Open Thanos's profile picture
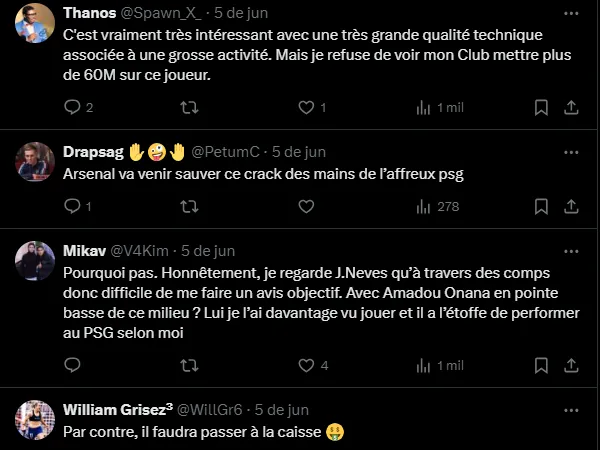The width and height of the screenshot is (600, 450). (x=34, y=23)
